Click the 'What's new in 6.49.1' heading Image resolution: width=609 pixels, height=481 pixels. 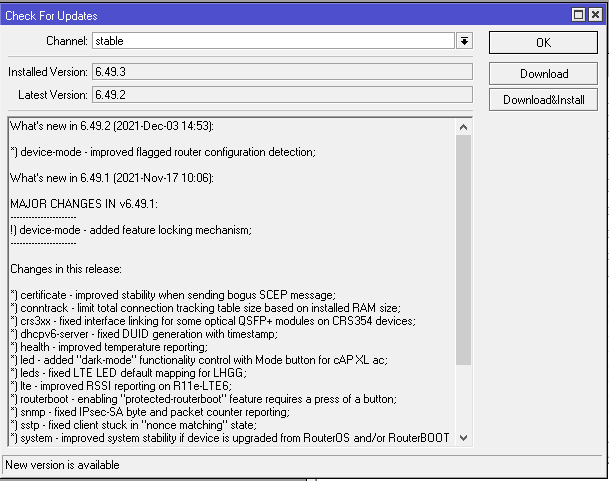coord(112,178)
